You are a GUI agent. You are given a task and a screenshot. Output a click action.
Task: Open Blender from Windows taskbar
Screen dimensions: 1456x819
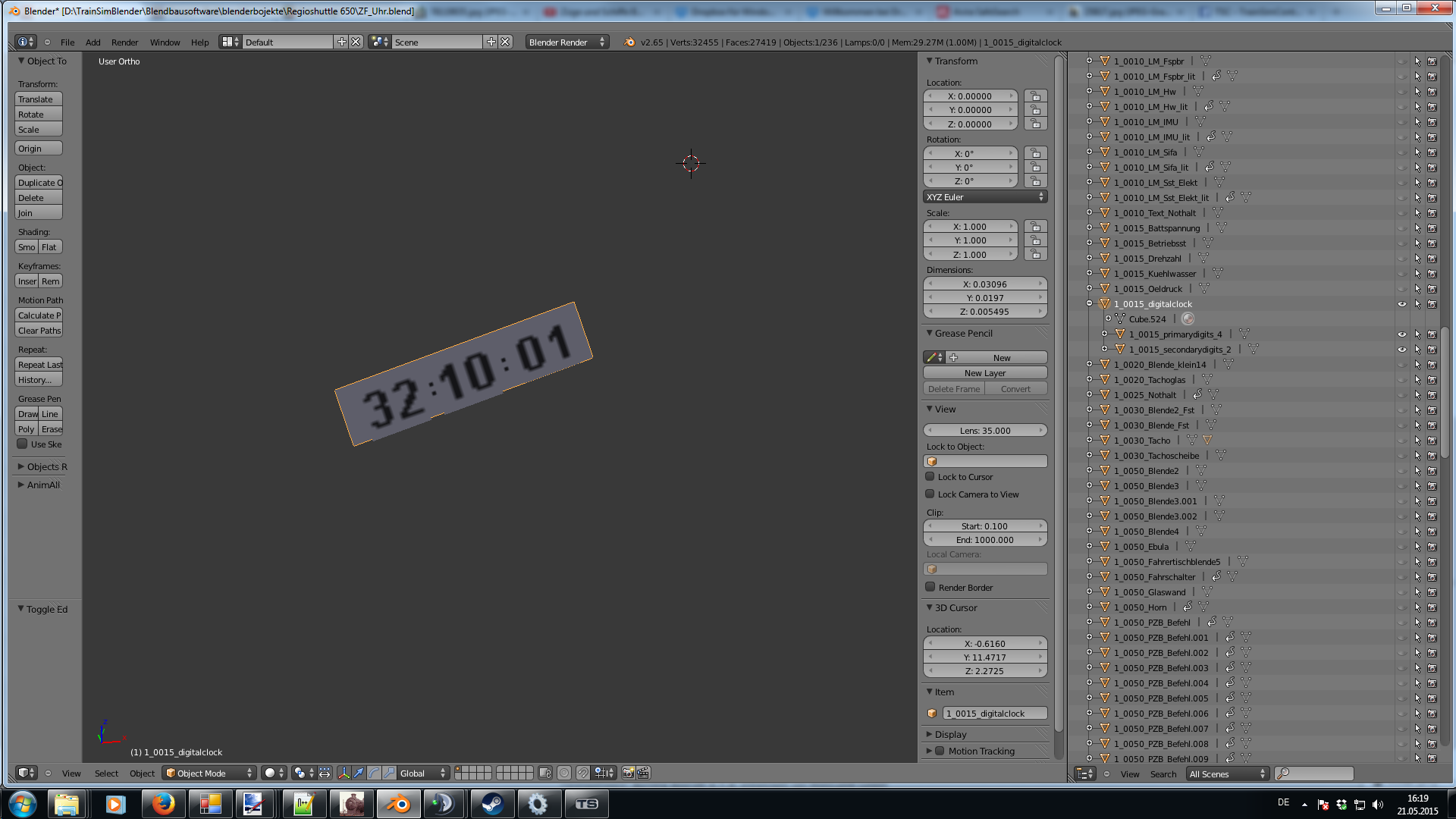tap(398, 804)
